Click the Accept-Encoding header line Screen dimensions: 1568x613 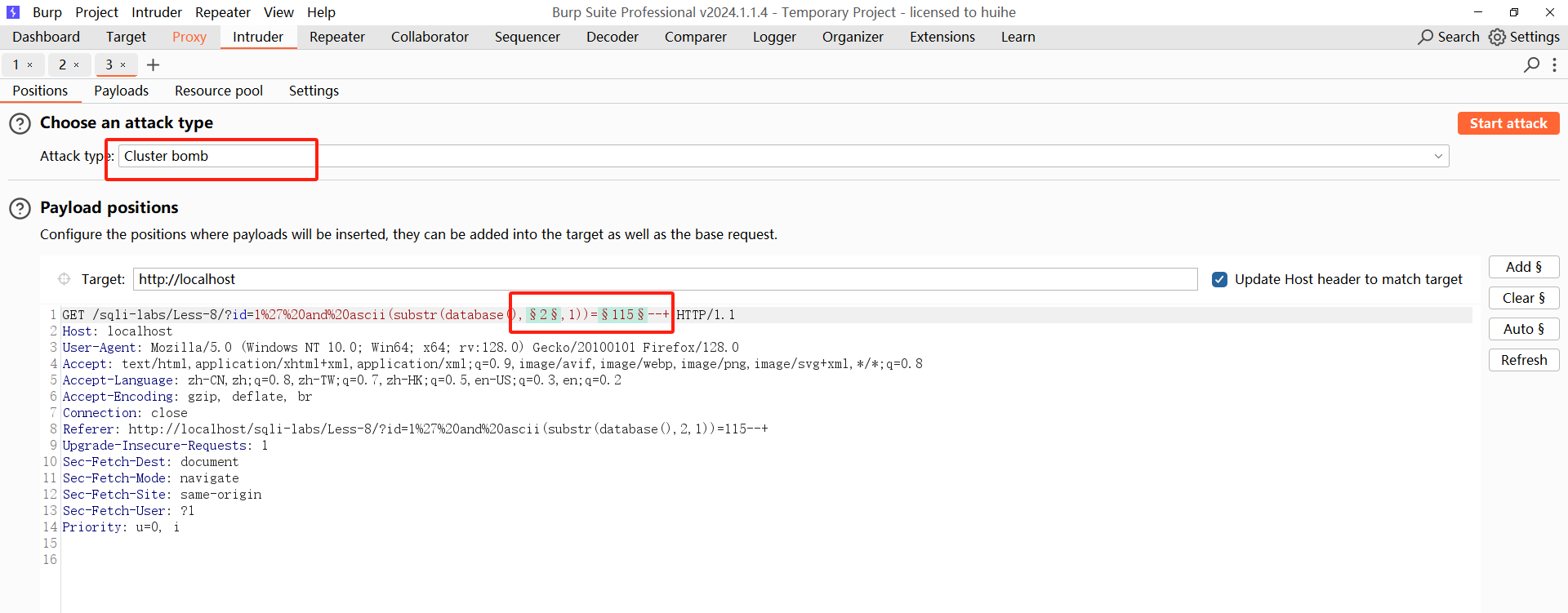click(x=187, y=397)
